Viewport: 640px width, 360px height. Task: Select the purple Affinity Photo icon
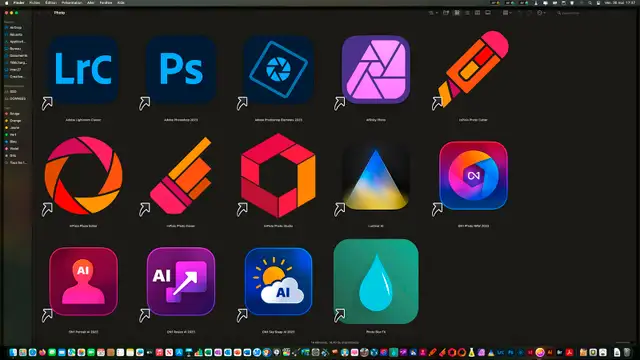coord(376,69)
